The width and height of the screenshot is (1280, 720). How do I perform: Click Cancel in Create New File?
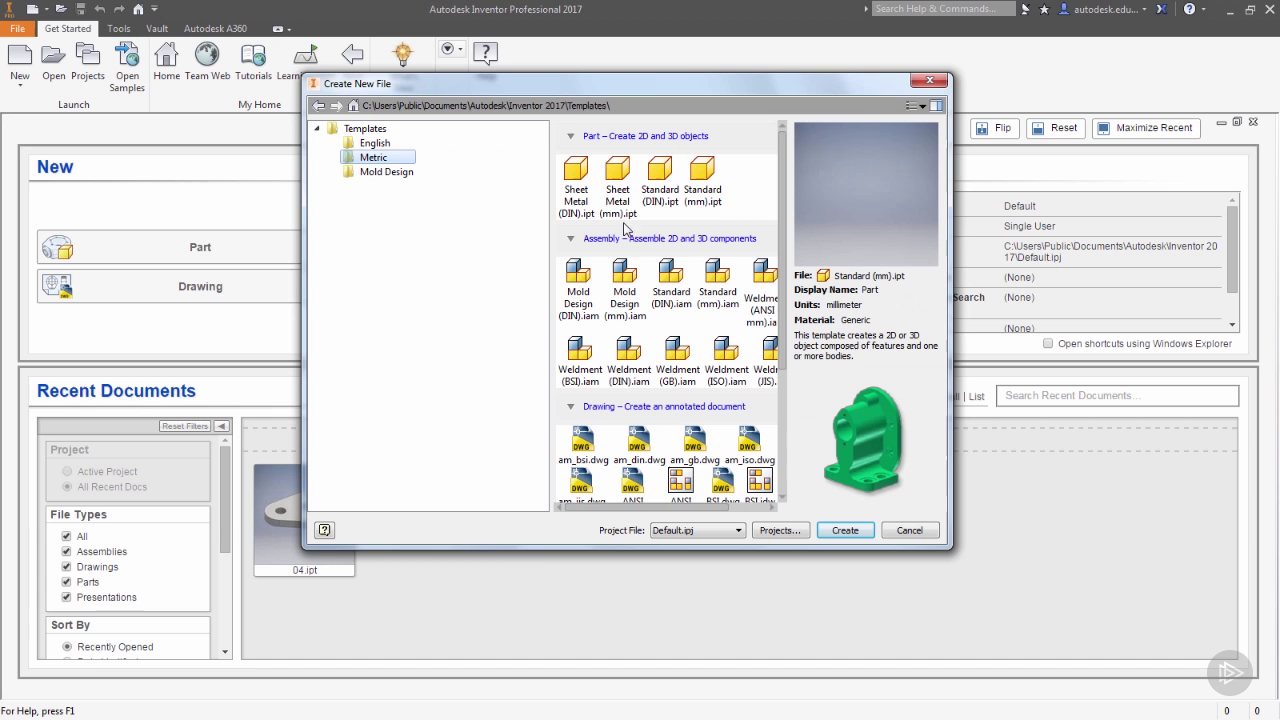click(910, 530)
